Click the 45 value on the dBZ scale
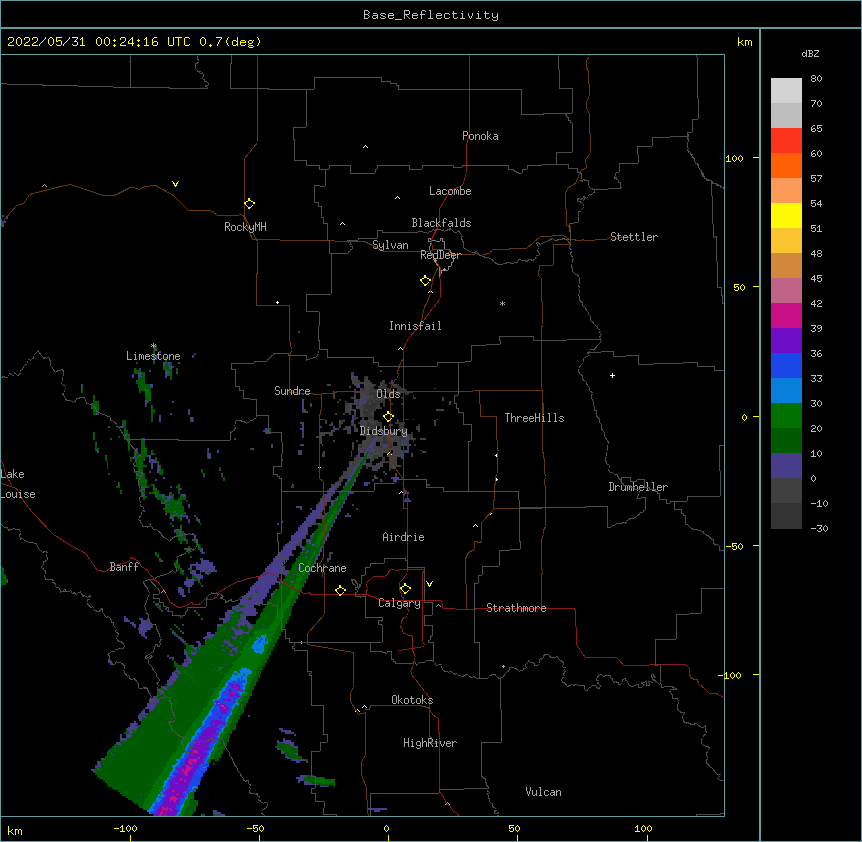This screenshot has width=862, height=842. pyautogui.click(x=816, y=279)
